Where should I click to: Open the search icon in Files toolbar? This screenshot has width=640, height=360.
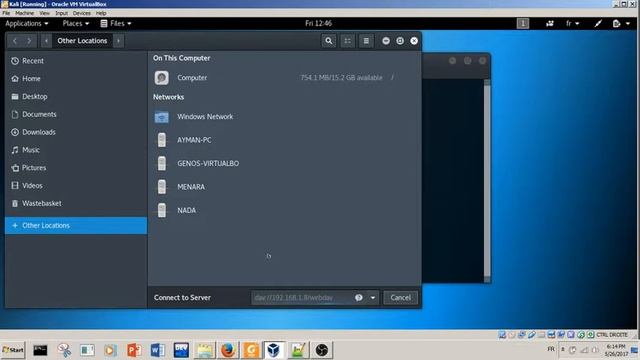click(329, 41)
